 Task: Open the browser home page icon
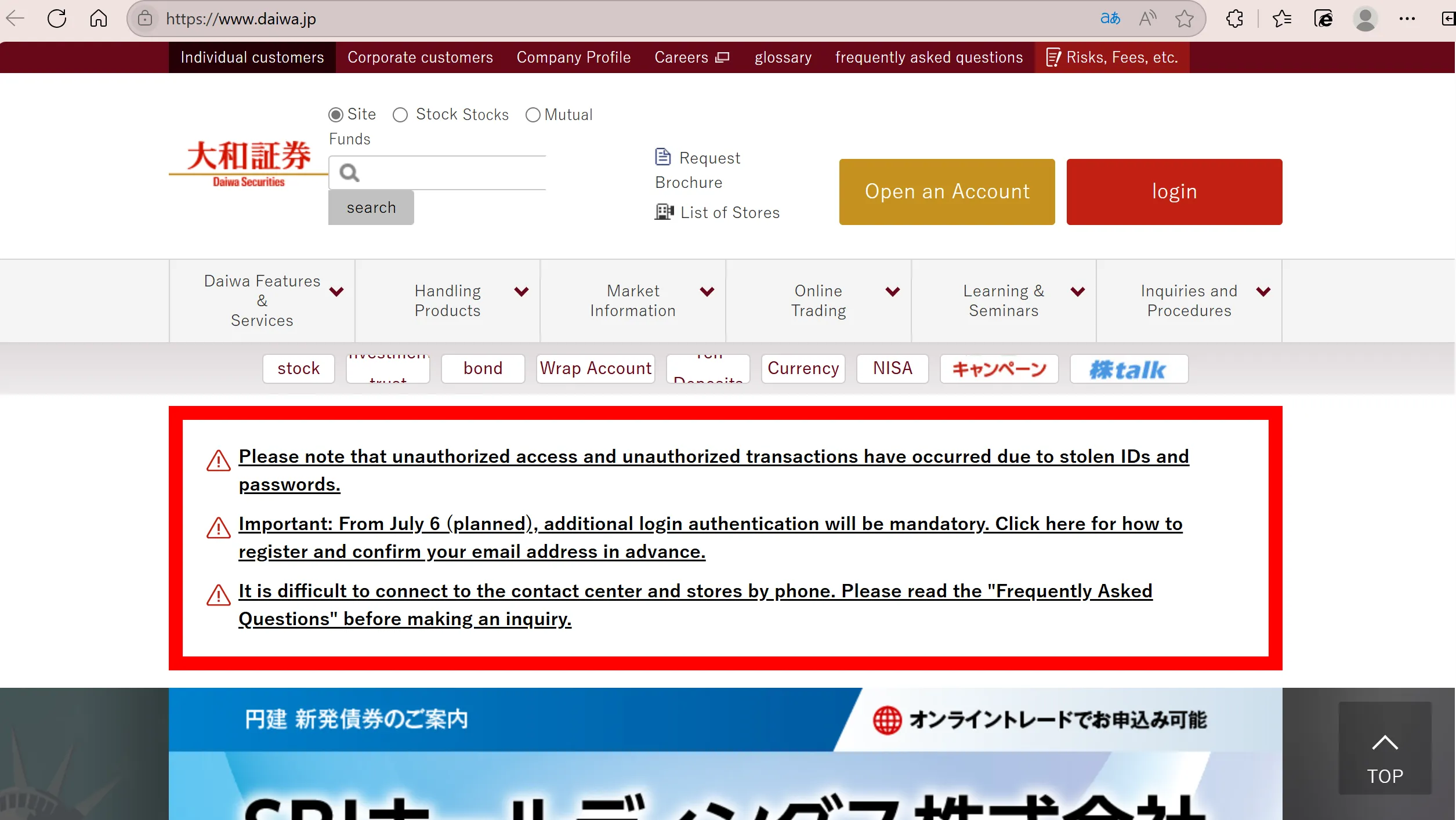[x=99, y=19]
